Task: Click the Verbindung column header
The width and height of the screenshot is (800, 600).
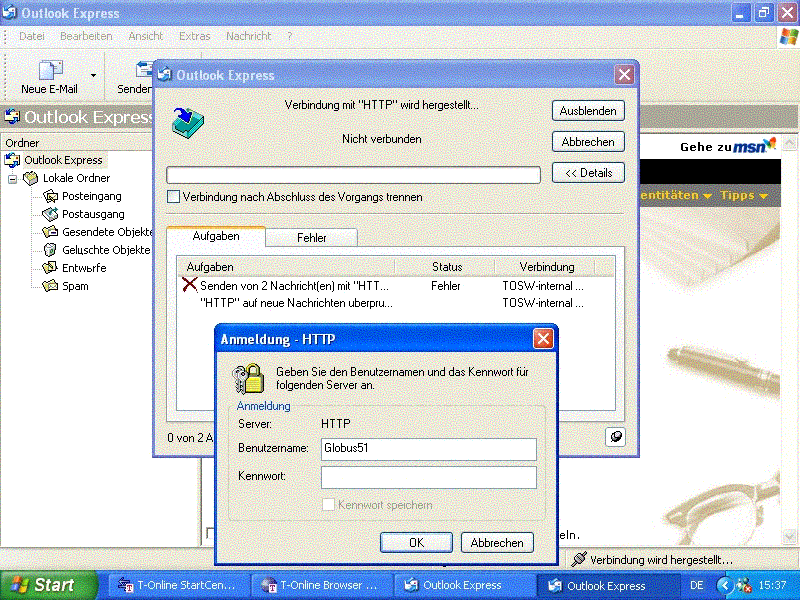Action: pos(546,267)
